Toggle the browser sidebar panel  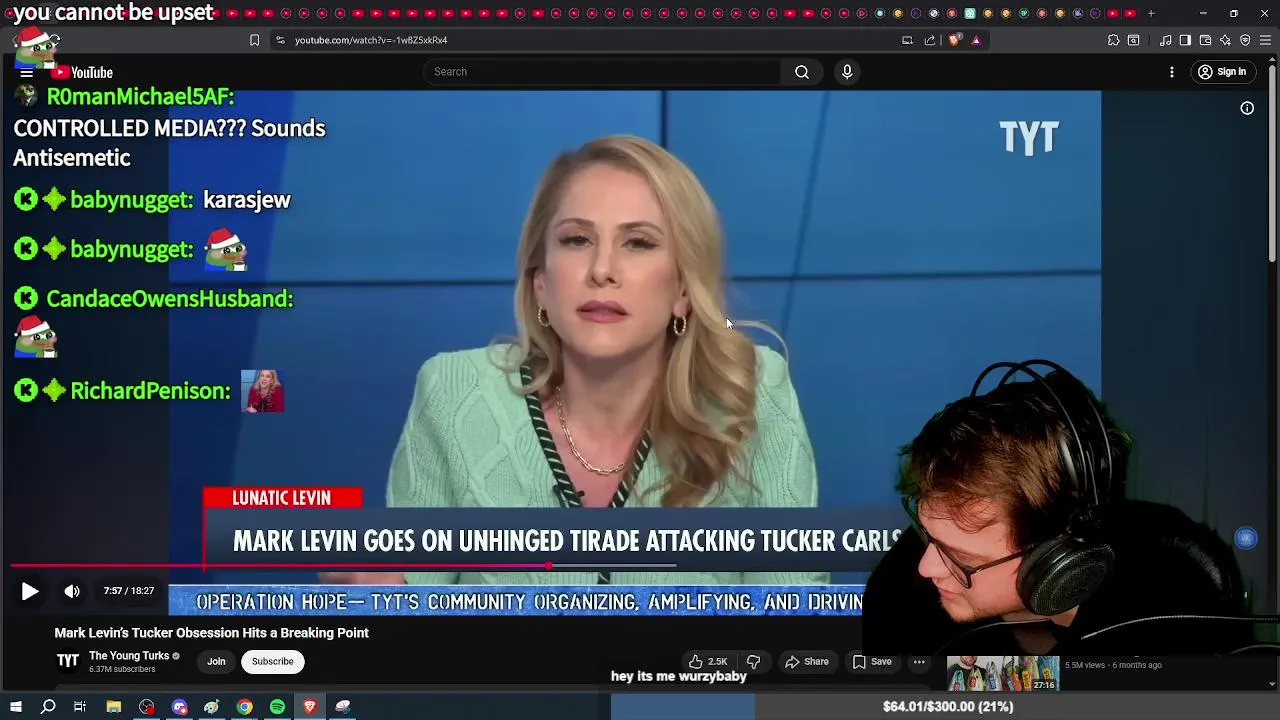[x=1185, y=40]
